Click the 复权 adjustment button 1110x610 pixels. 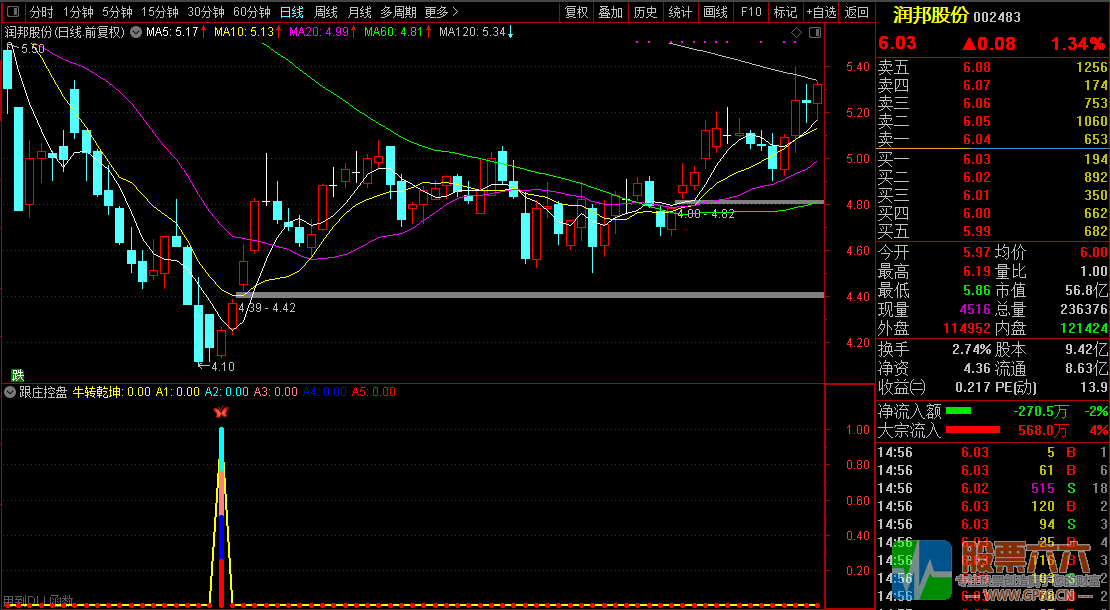[577, 12]
